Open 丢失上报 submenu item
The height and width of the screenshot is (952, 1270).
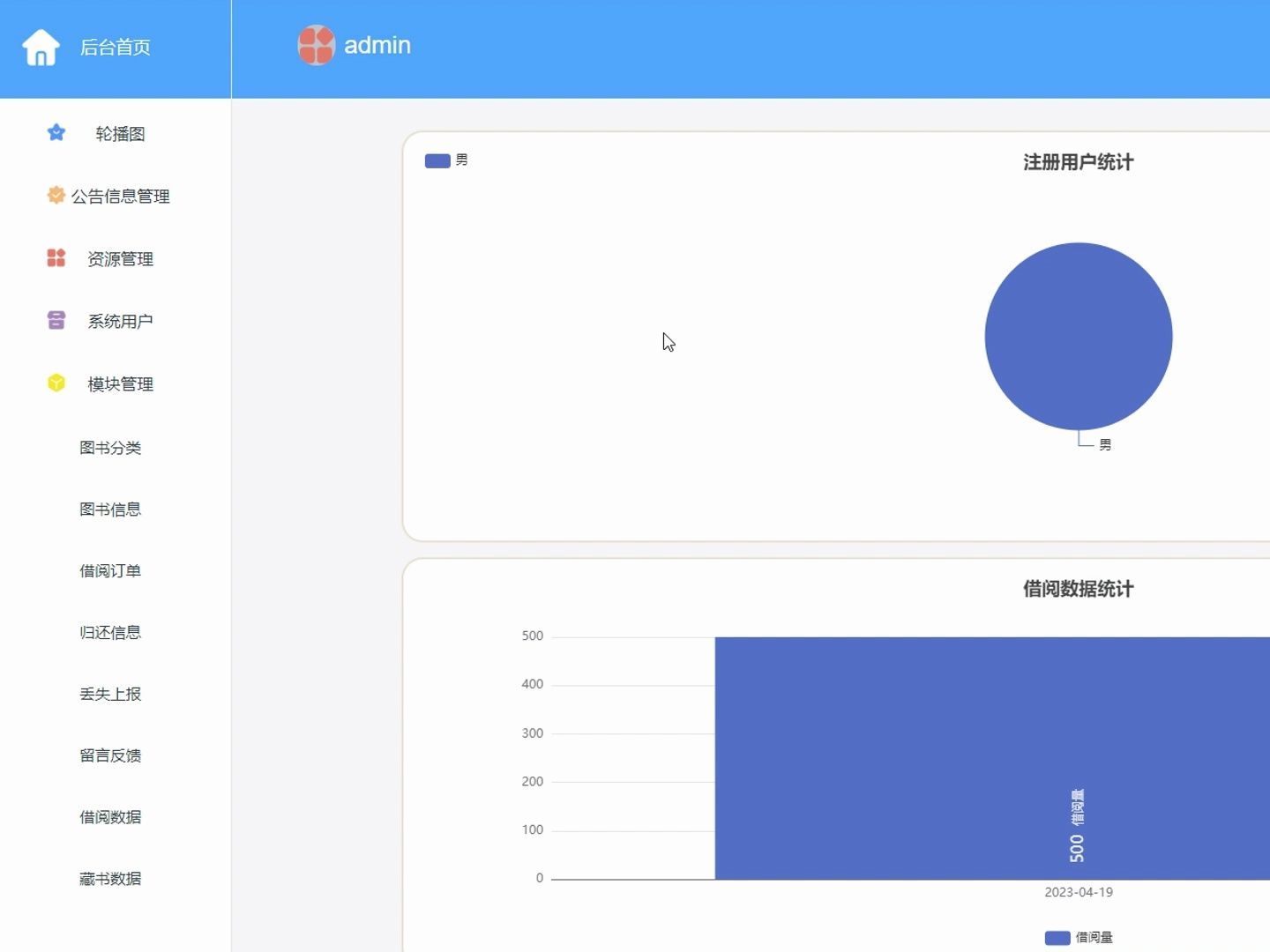pyautogui.click(x=110, y=695)
